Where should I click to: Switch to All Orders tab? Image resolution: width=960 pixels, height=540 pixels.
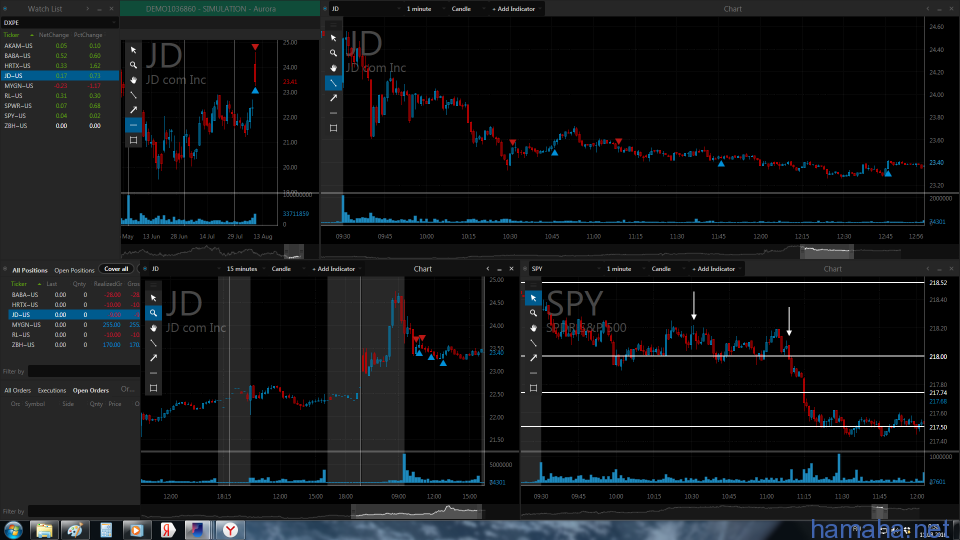(18, 390)
